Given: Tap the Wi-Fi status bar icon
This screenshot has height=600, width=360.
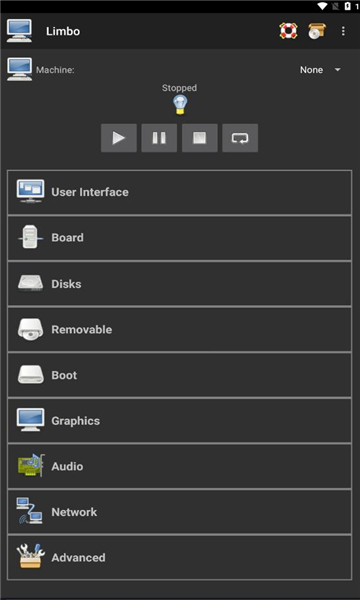Looking at the screenshot, I should (323, 6).
